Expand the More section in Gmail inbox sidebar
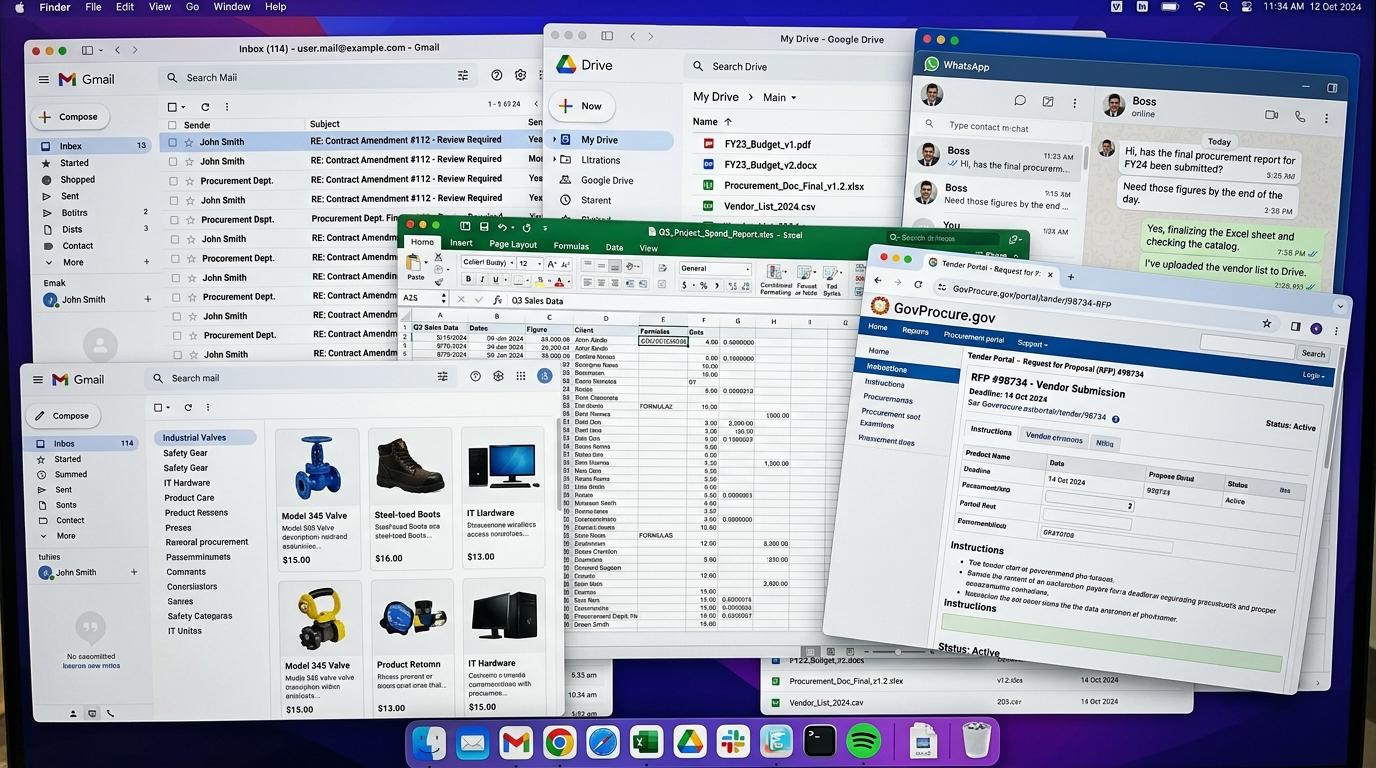Image resolution: width=1376 pixels, height=768 pixels. tap(73, 263)
